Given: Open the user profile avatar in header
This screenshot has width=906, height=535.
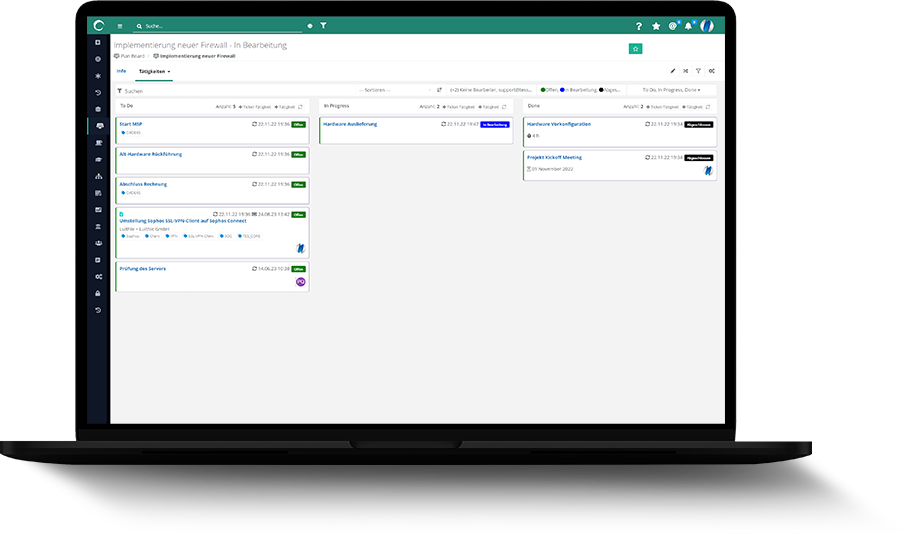Looking at the screenshot, I should pyautogui.click(x=707, y=26).
